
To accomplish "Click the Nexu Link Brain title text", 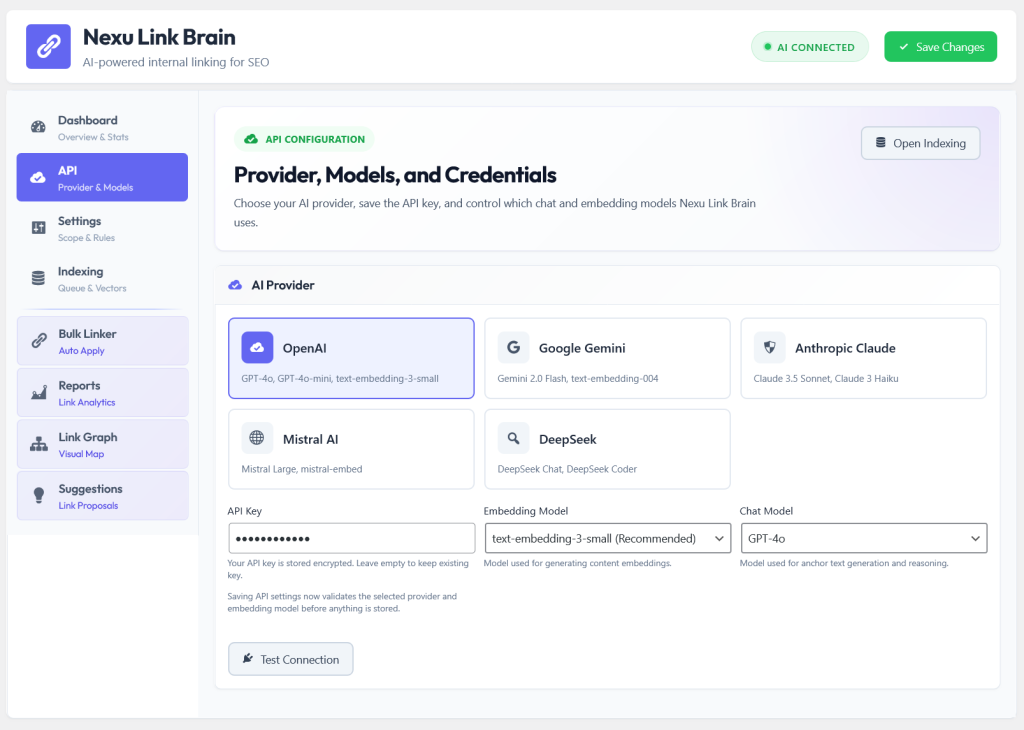I will pyautogui.click(x=159, y=37).
